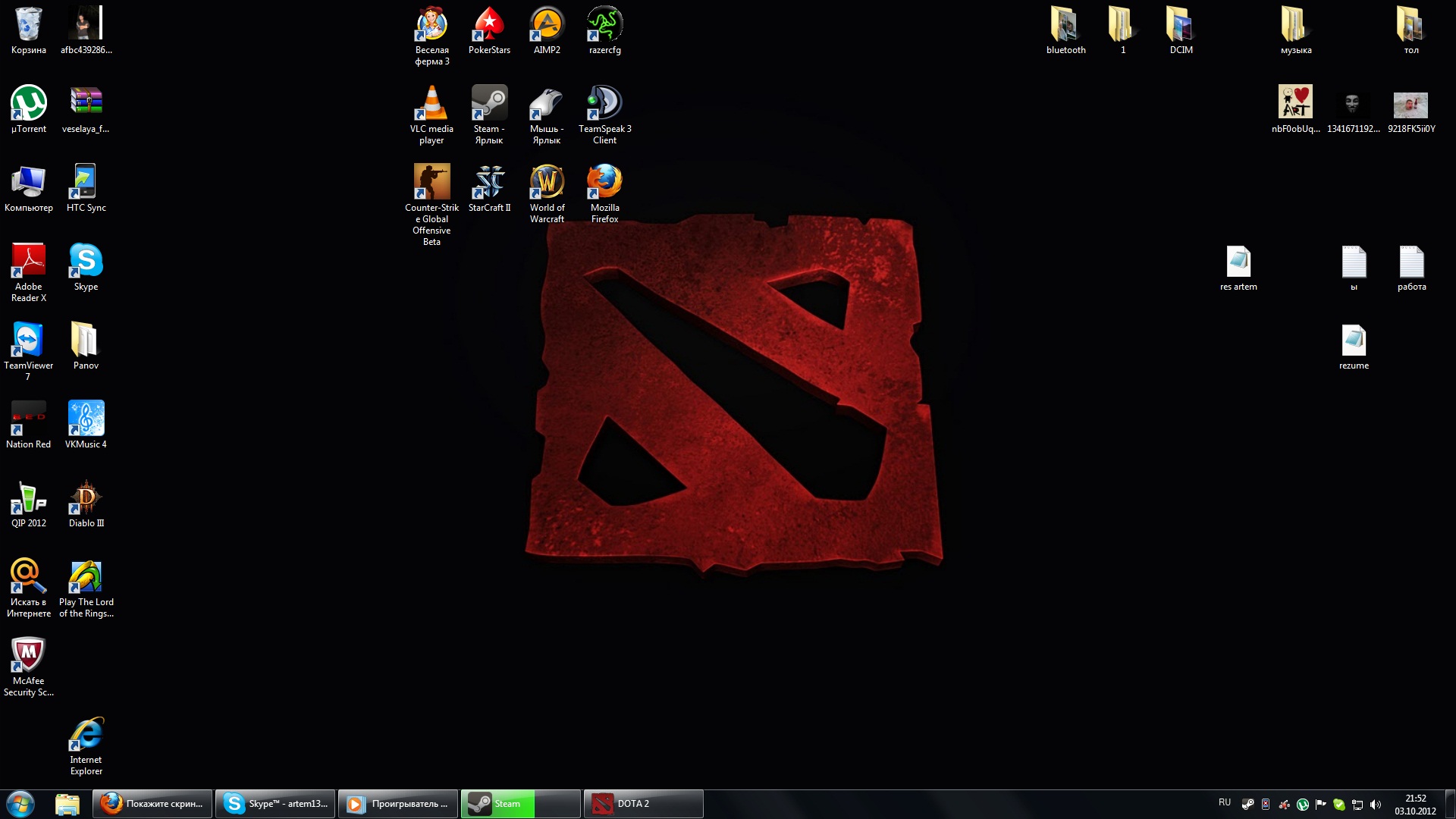The height and width of the screenshot is (819, 1456).
Task: Switch to the Проигрыватель taskbar window
Action: (x=398, y=804)
